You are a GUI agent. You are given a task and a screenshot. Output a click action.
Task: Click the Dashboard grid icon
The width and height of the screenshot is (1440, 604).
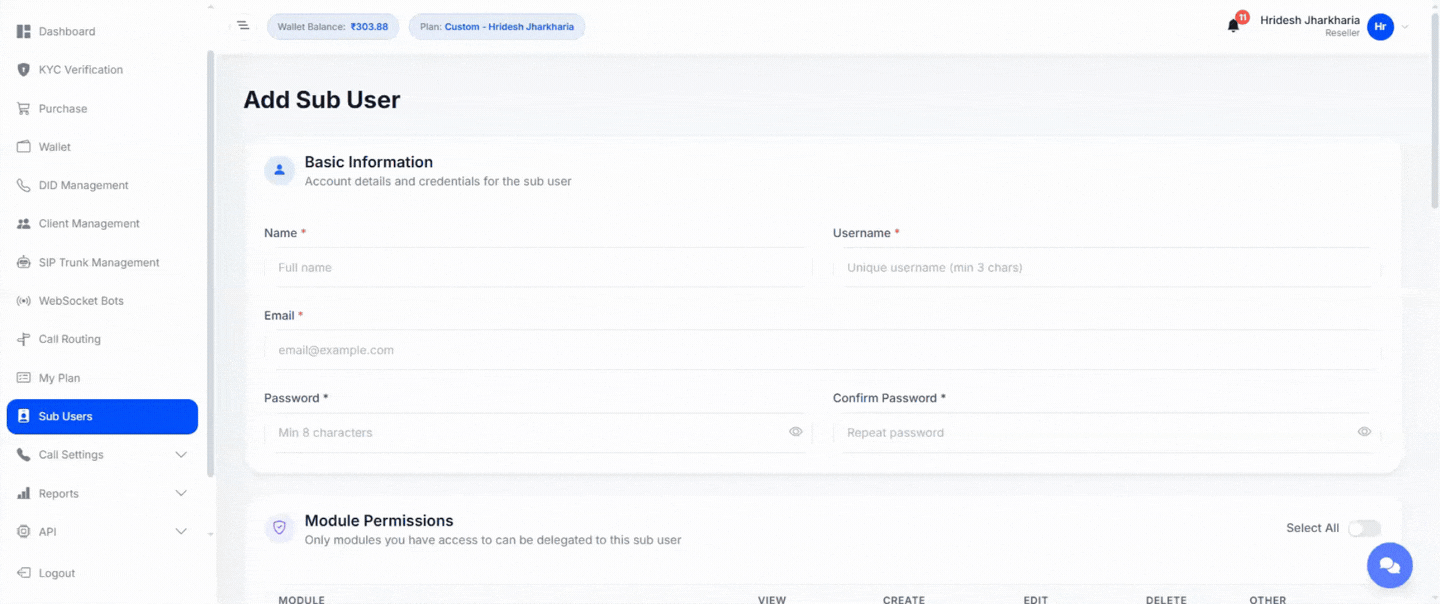point(24,32)
